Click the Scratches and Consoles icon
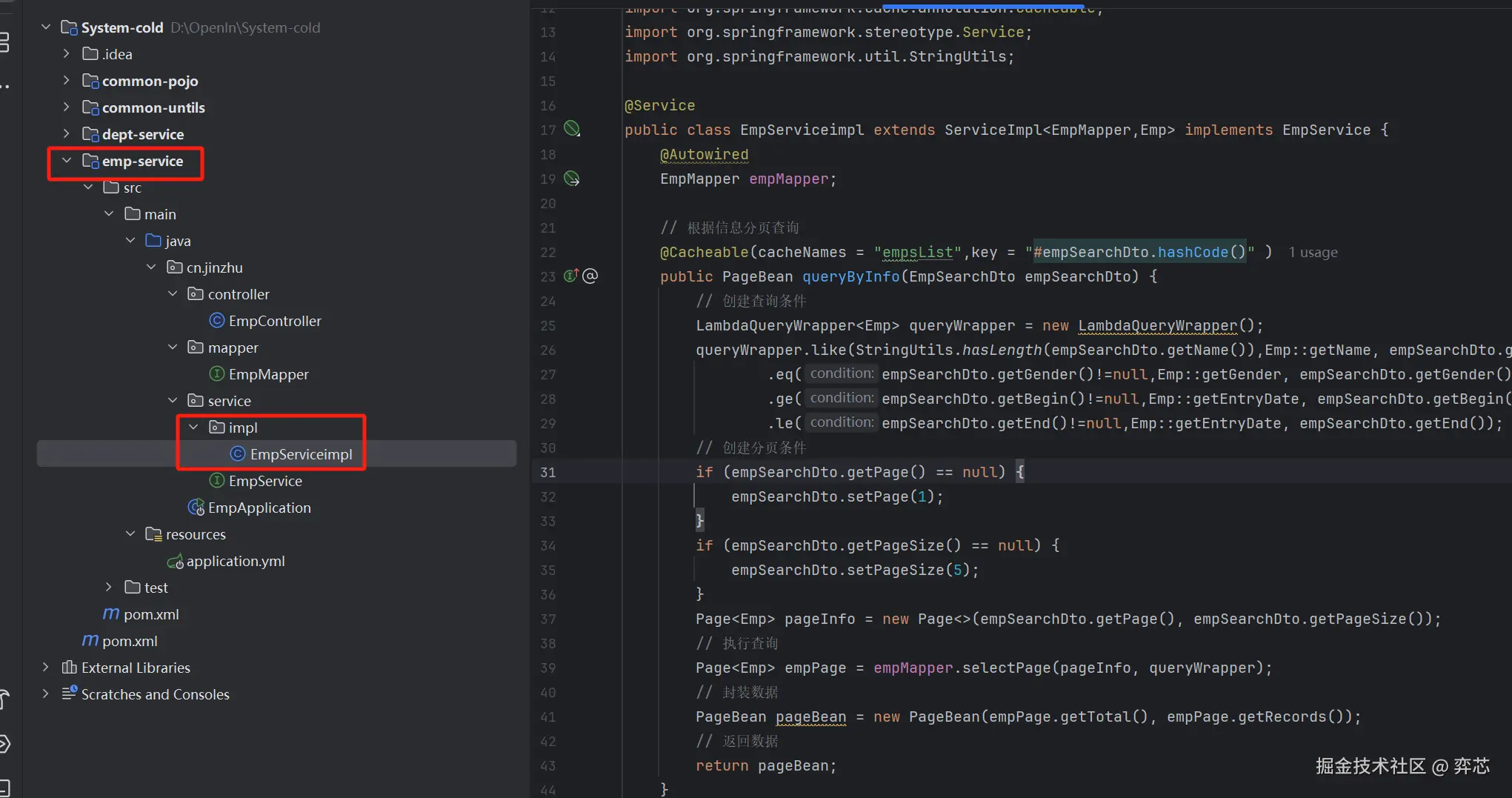This screenshot has width=1512, height=798. pos(69,694)
